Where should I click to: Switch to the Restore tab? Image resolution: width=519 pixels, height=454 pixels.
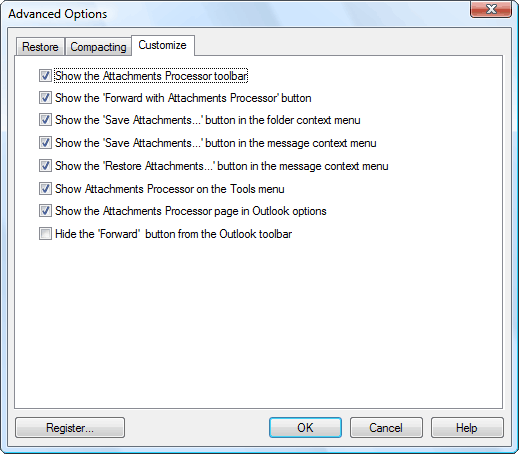point(40,47)
